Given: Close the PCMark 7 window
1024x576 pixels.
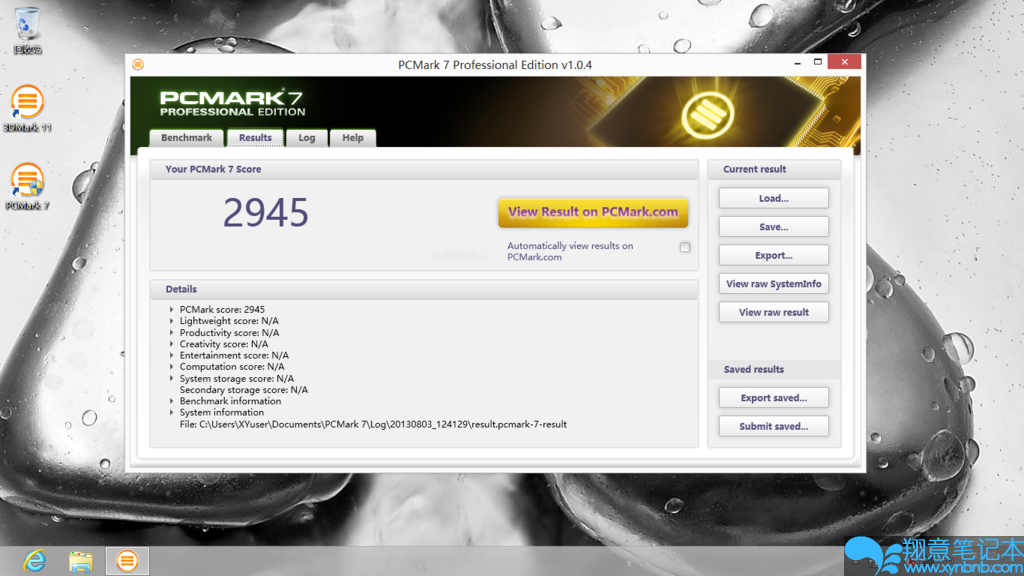Looking at the screenshot, I should pyautogui.click(x=844, y=62).
